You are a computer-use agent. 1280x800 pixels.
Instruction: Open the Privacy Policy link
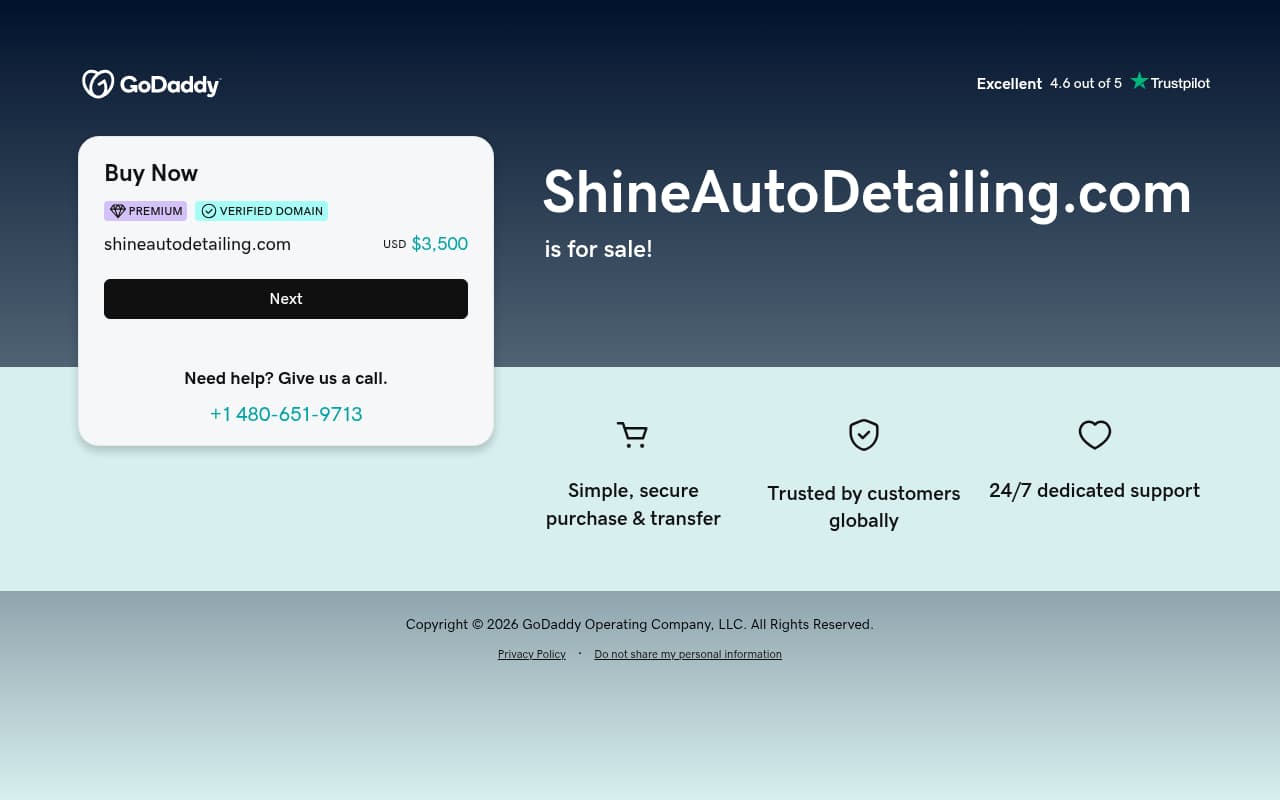pos(531,654)
